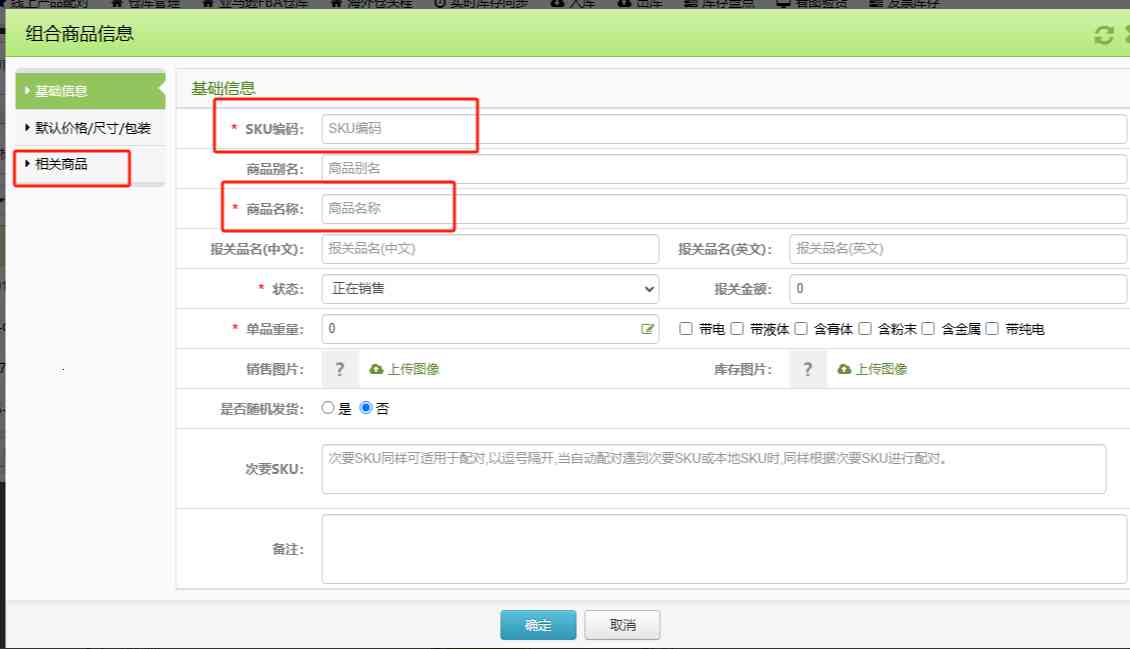Check the 含金属 checkbox

[927, 328]
